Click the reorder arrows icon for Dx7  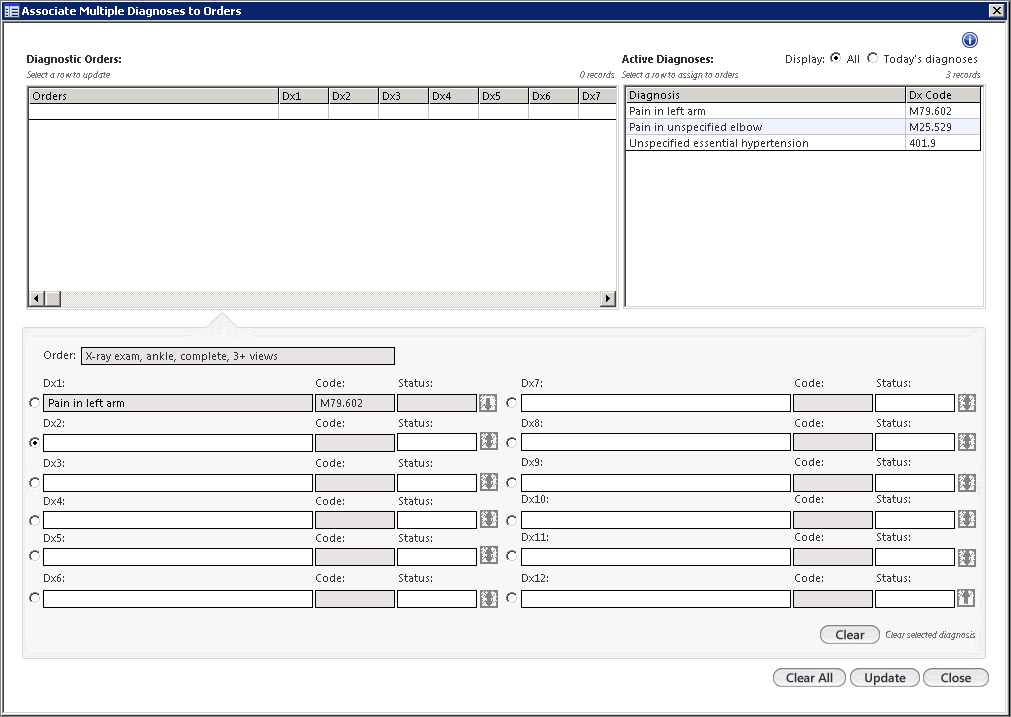coord(967,403)
